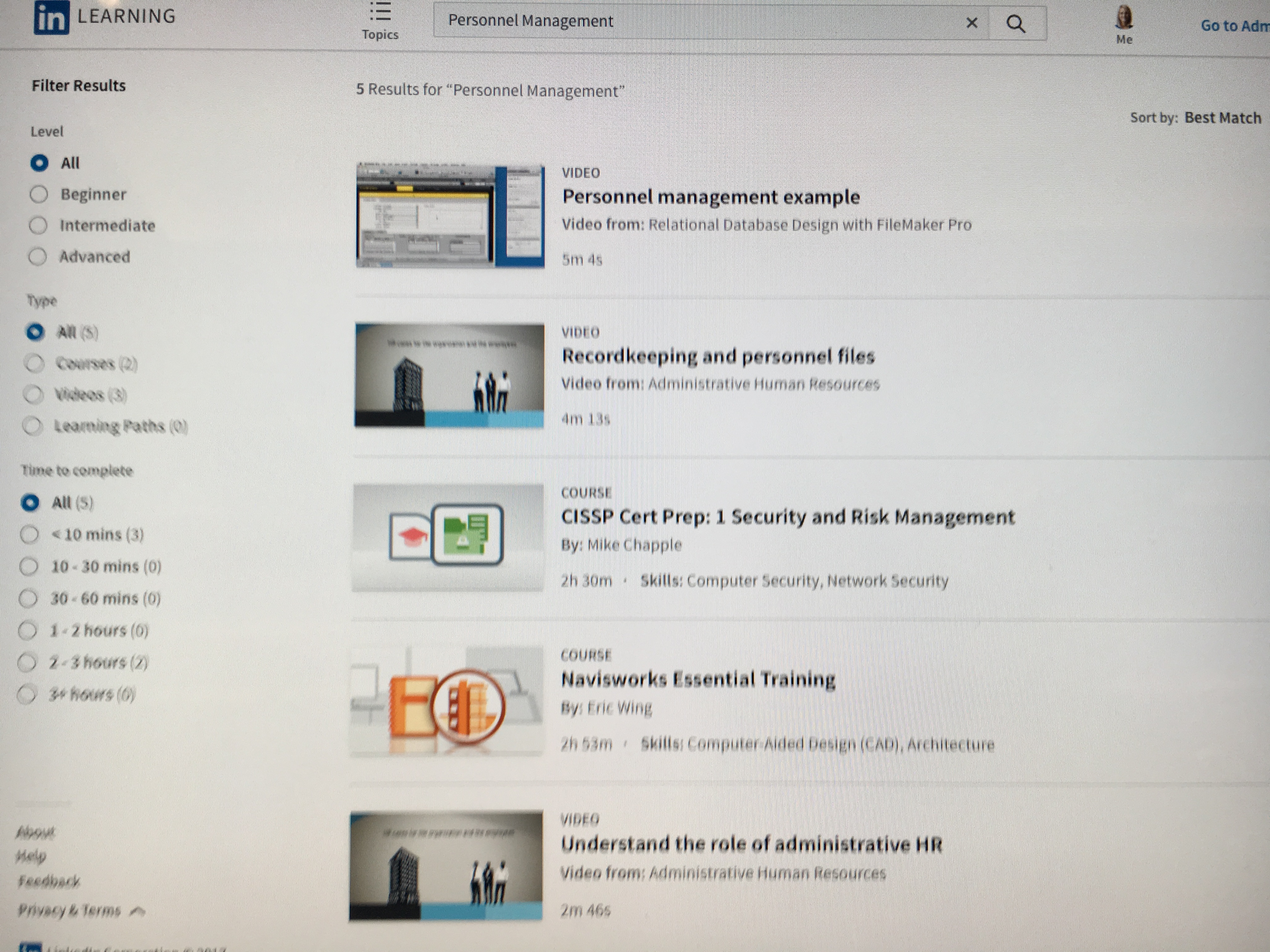Select the < 10 mins duration filter
Screen dimensions: 1270x952
(x=29, y=535)
